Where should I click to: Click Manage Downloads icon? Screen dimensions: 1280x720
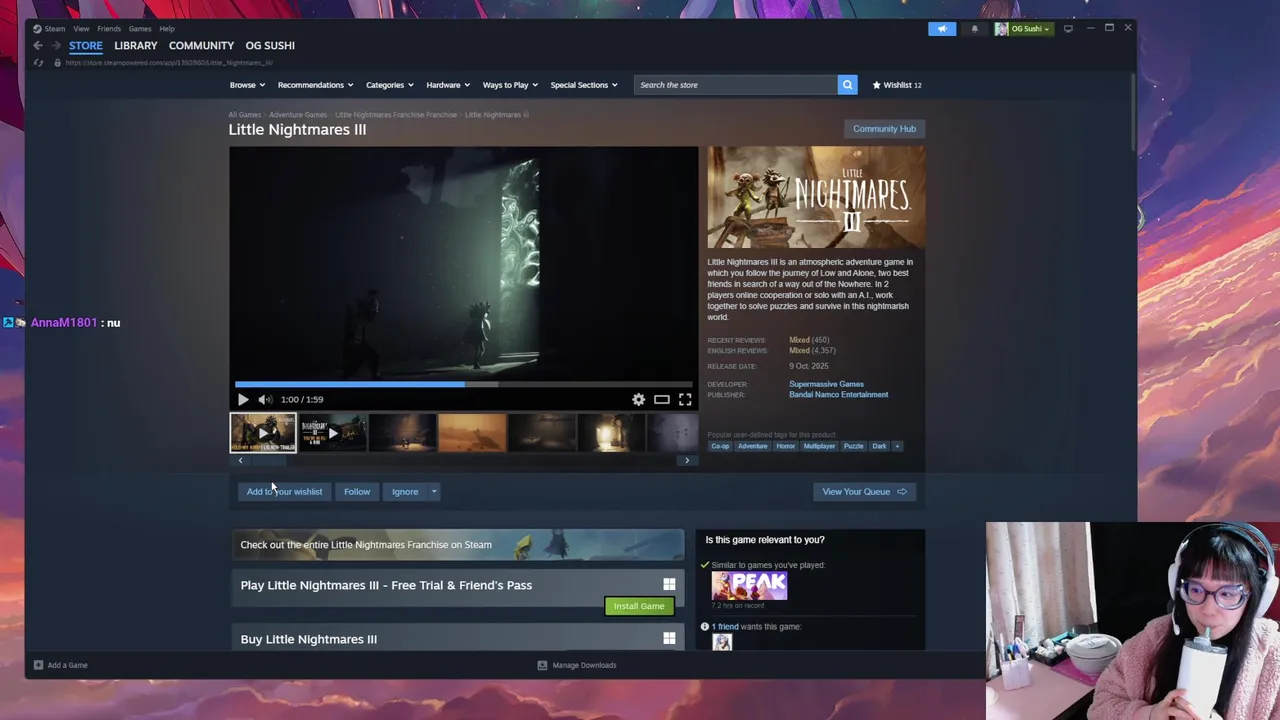542,665
